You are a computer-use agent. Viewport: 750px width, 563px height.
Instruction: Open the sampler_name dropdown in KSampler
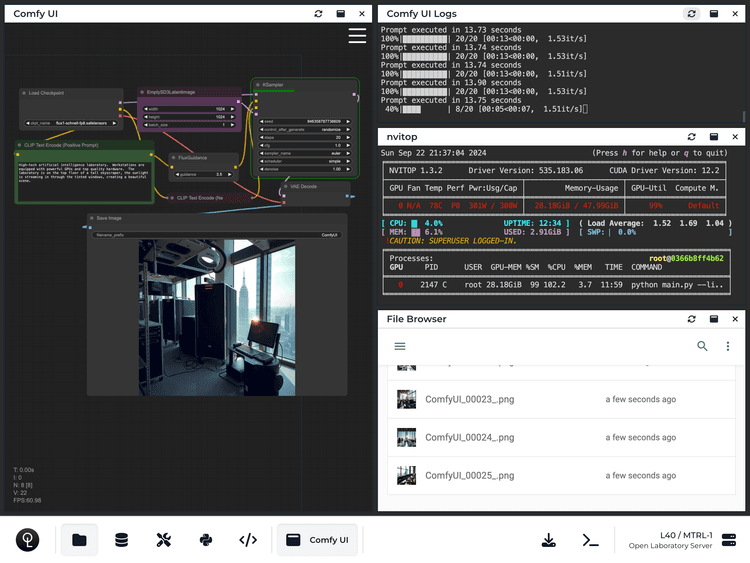coord(303,151)
